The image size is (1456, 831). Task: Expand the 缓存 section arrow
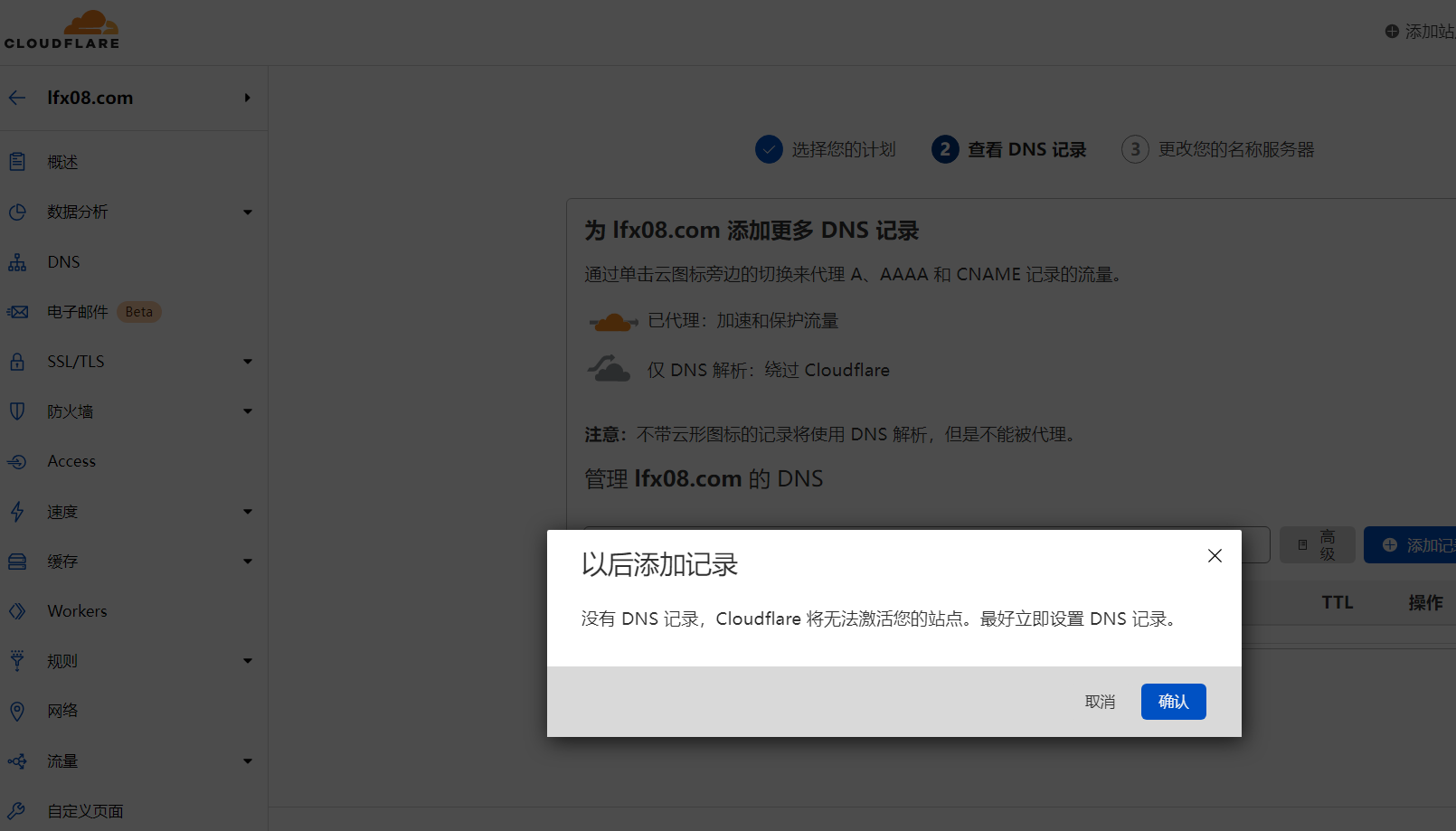248,562
